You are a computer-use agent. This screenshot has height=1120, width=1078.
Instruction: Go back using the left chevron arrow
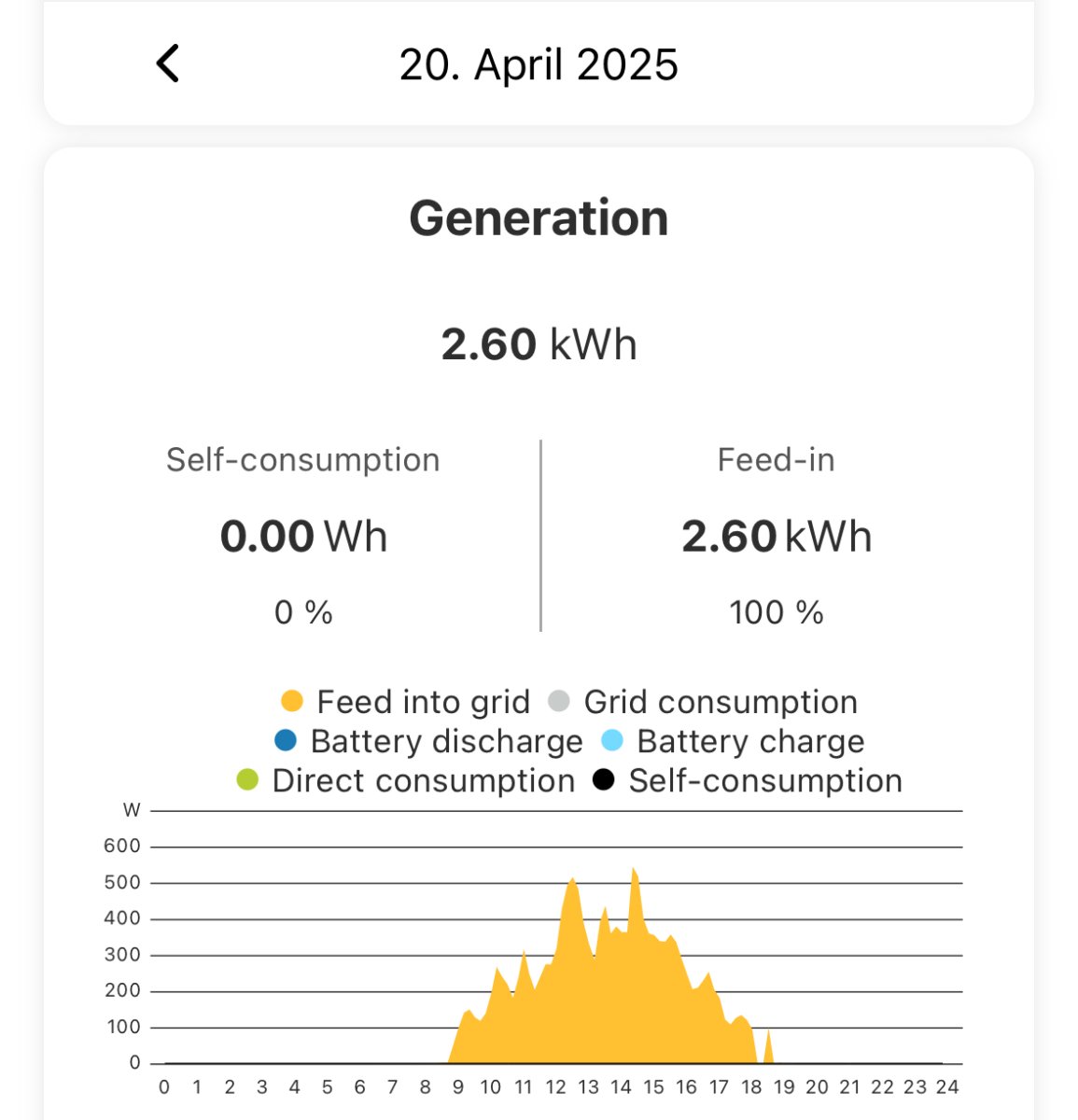(168, 64)
